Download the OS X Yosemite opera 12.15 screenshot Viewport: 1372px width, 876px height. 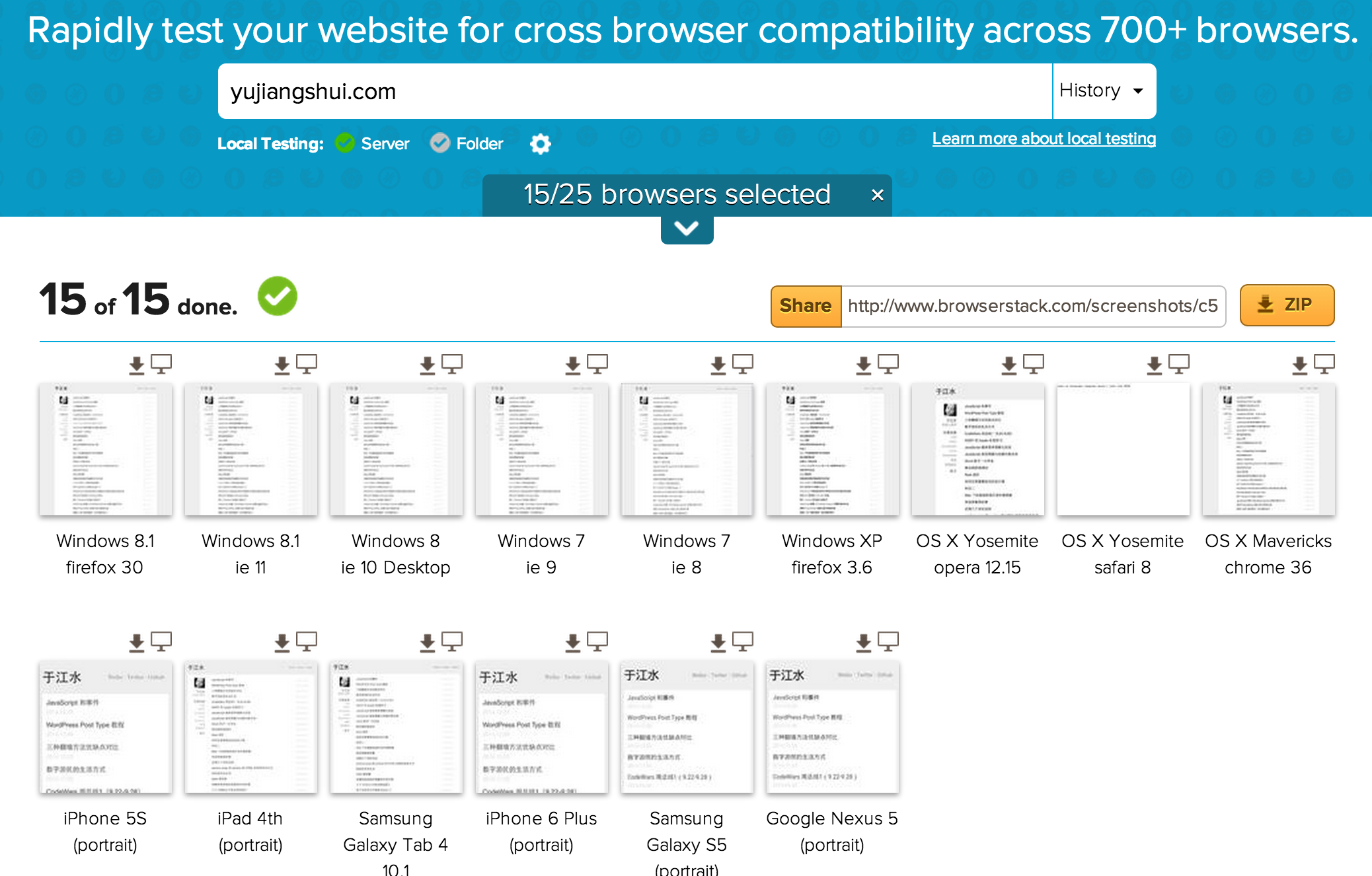pyautogui.click(x=1009, y=365)
